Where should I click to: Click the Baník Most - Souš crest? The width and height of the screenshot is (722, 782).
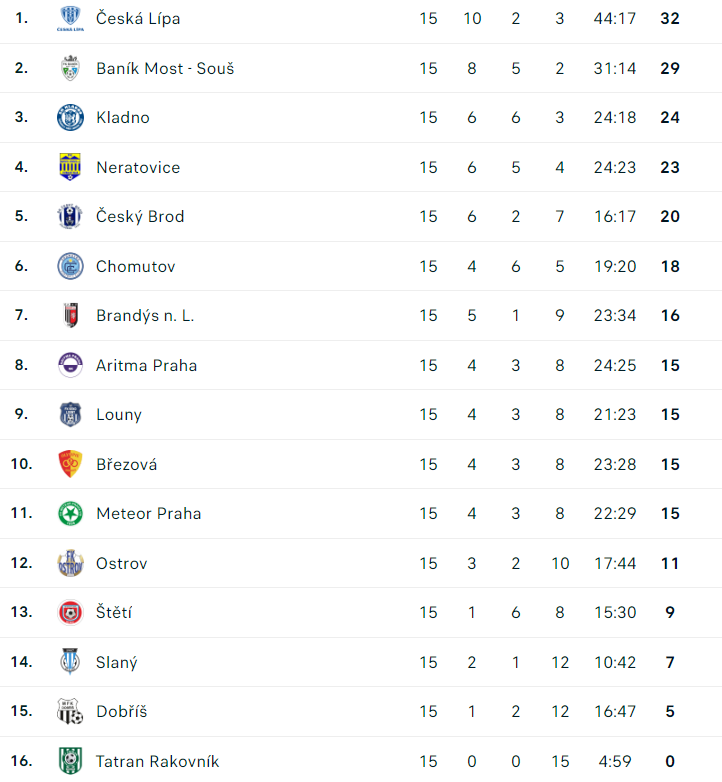point(70,68)
